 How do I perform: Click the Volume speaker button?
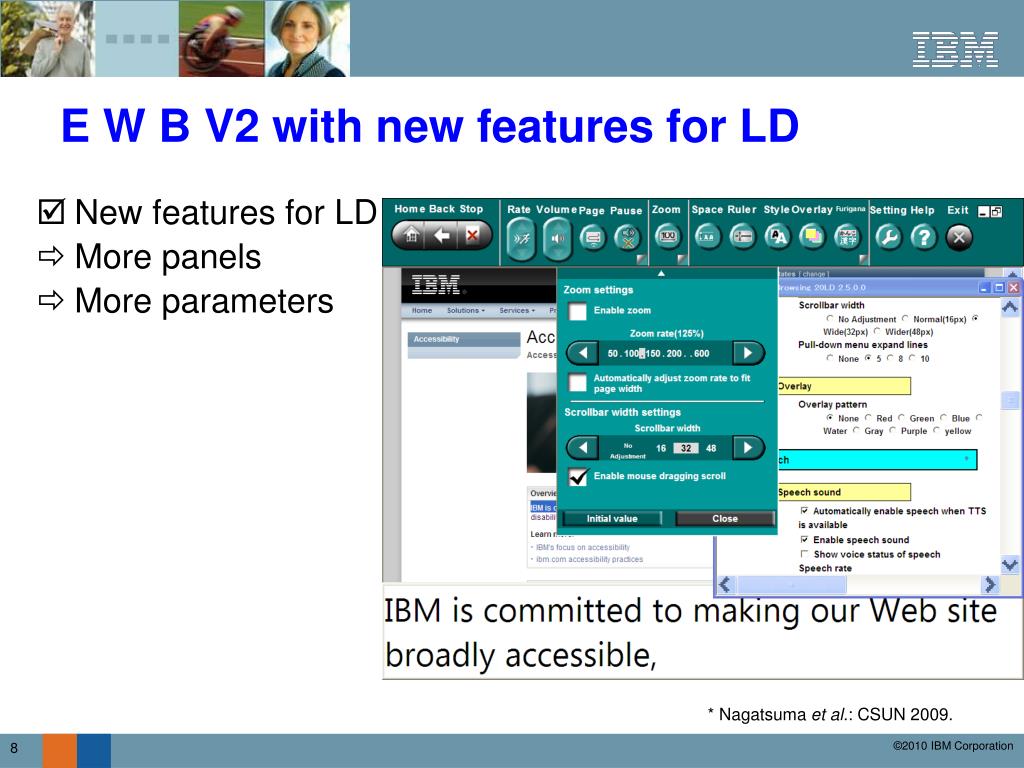(558, 238)
